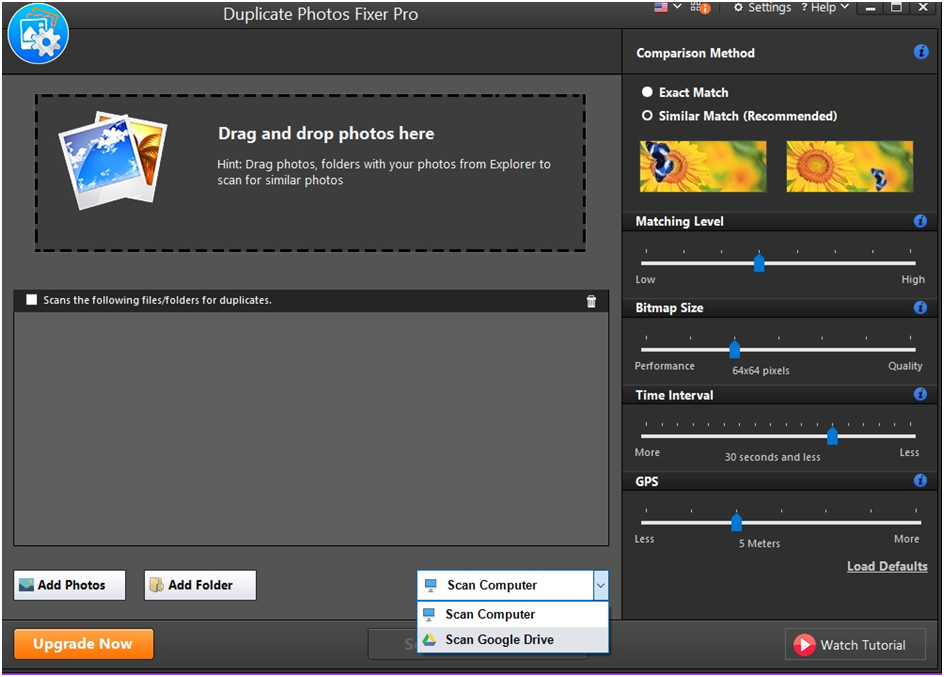Minimize the Duplicate Photos Fixer window
The height and width of the screenshot is (677, 944).
[x=871, y=8]
